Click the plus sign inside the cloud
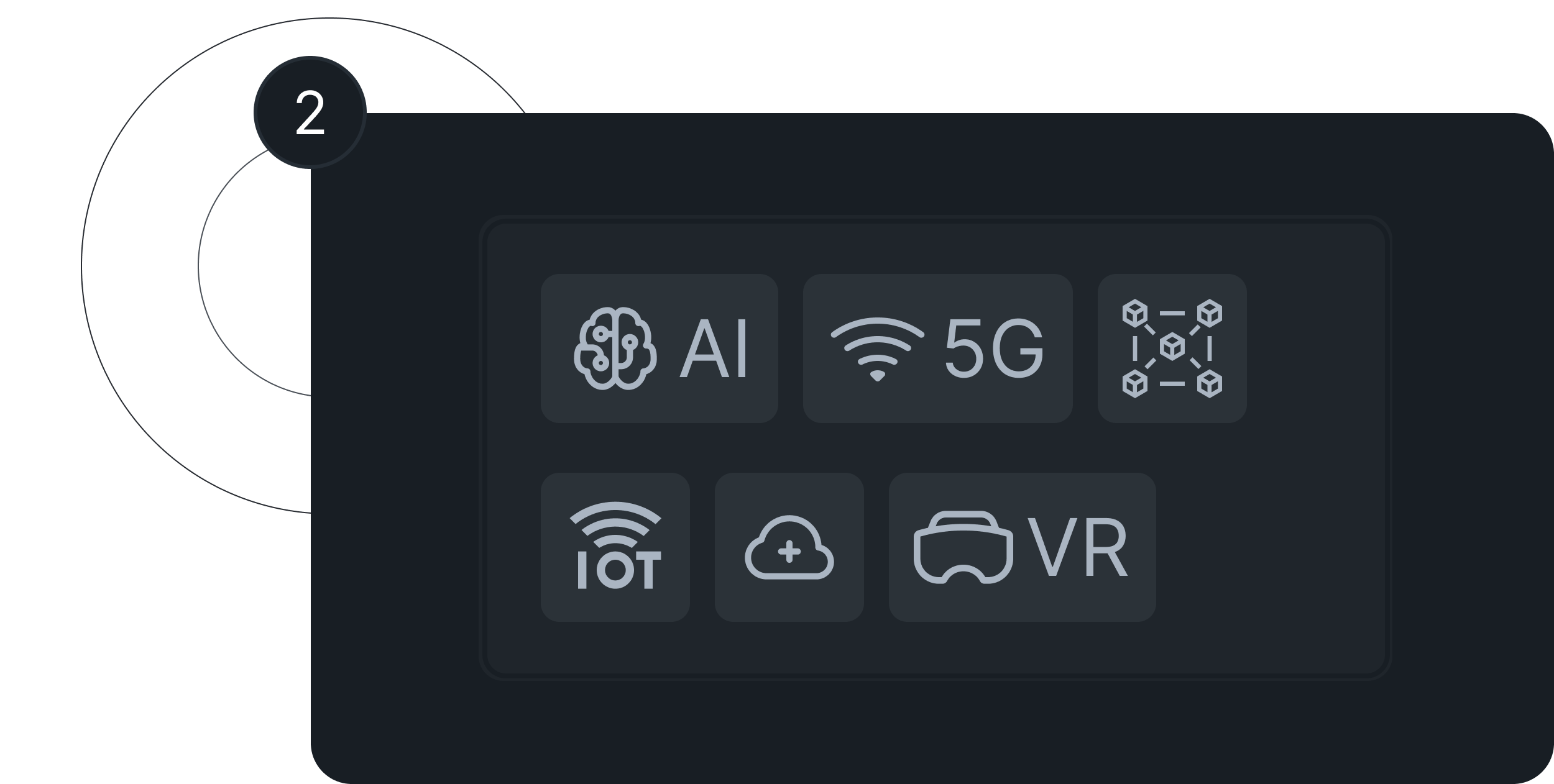The width and height of the screenshot is (1554, 784). click(789, 551)
